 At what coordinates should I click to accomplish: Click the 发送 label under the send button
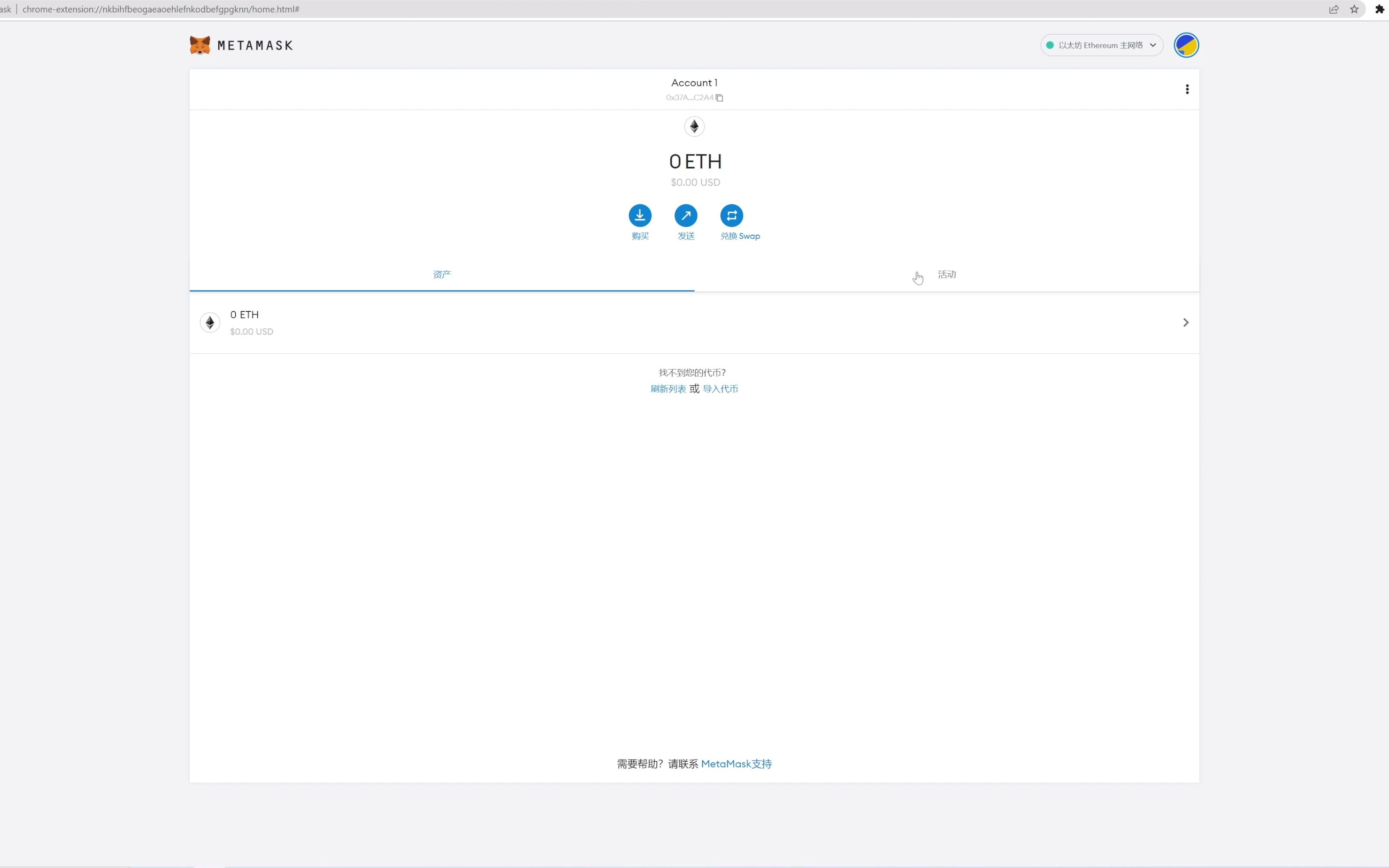tap(686, 236)
